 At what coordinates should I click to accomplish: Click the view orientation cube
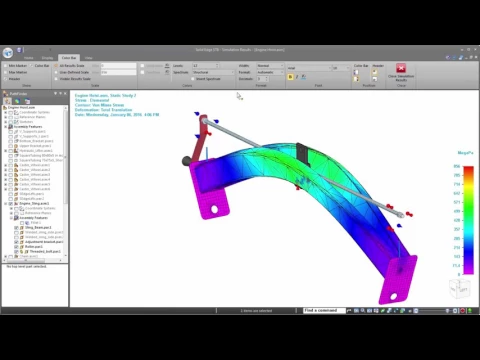point(459,289)
